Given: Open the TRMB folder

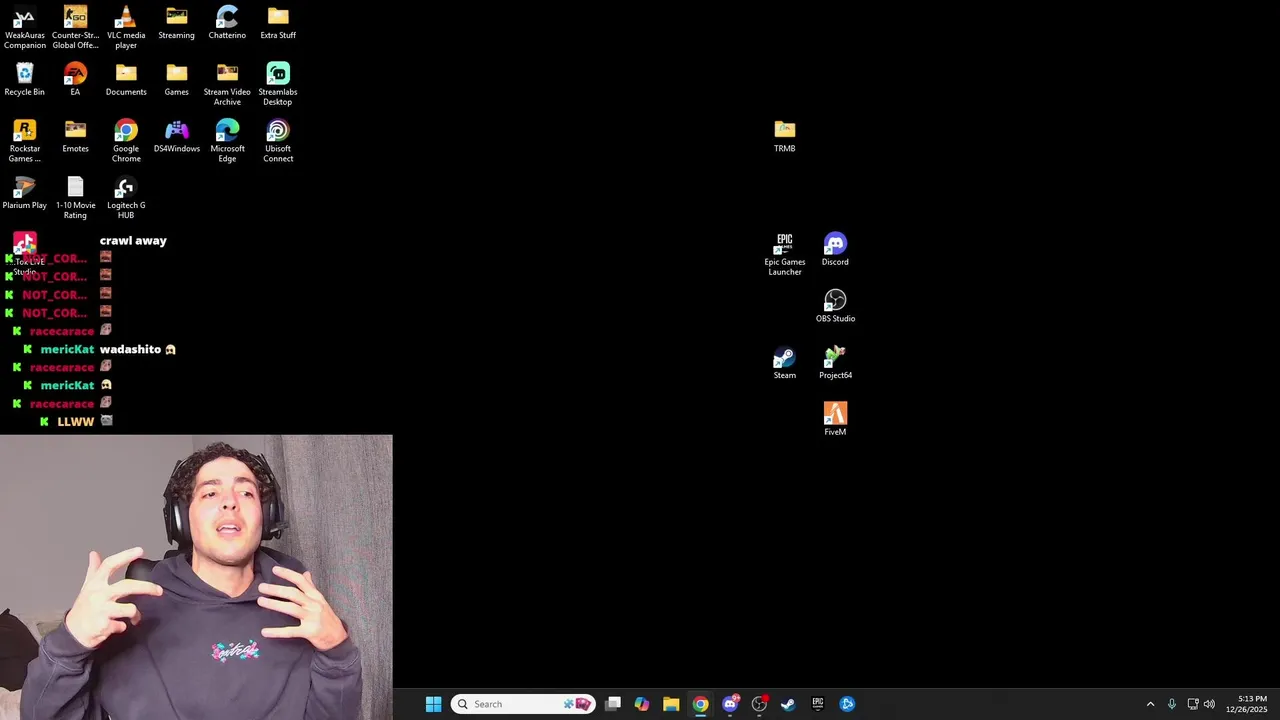Looking at the screenshot, I should coord(784,137).
